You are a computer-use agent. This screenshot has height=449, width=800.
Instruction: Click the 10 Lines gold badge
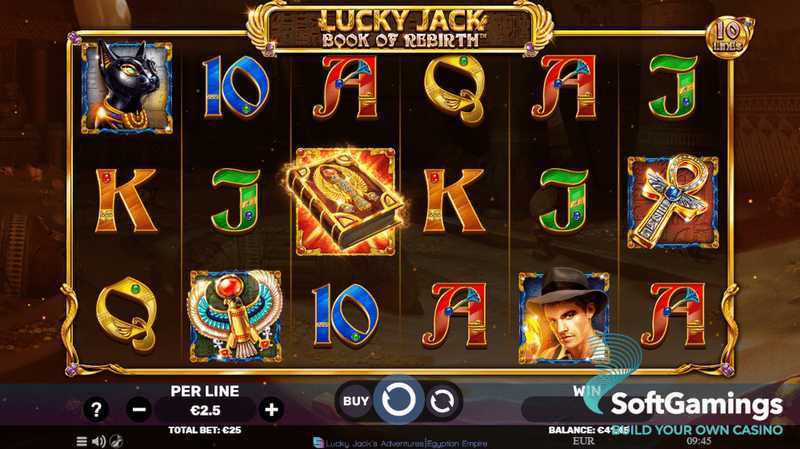[729, 37]
